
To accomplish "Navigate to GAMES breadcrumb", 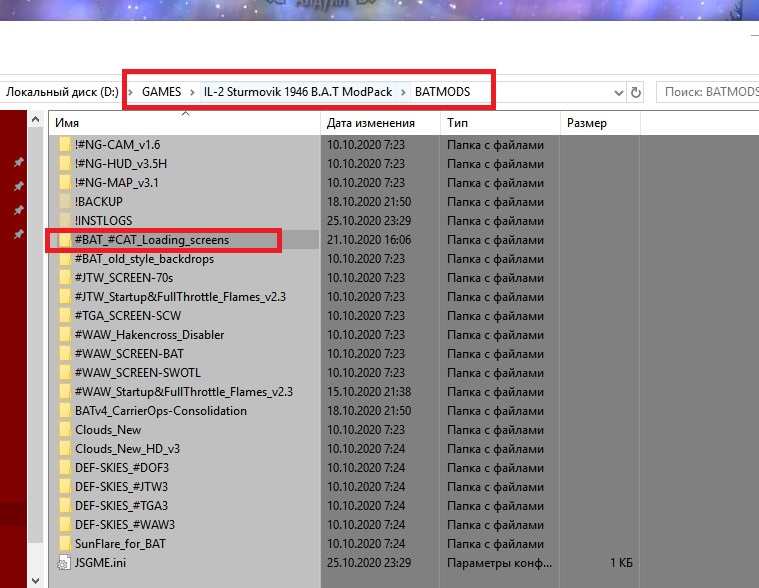I will pos(162,92).
